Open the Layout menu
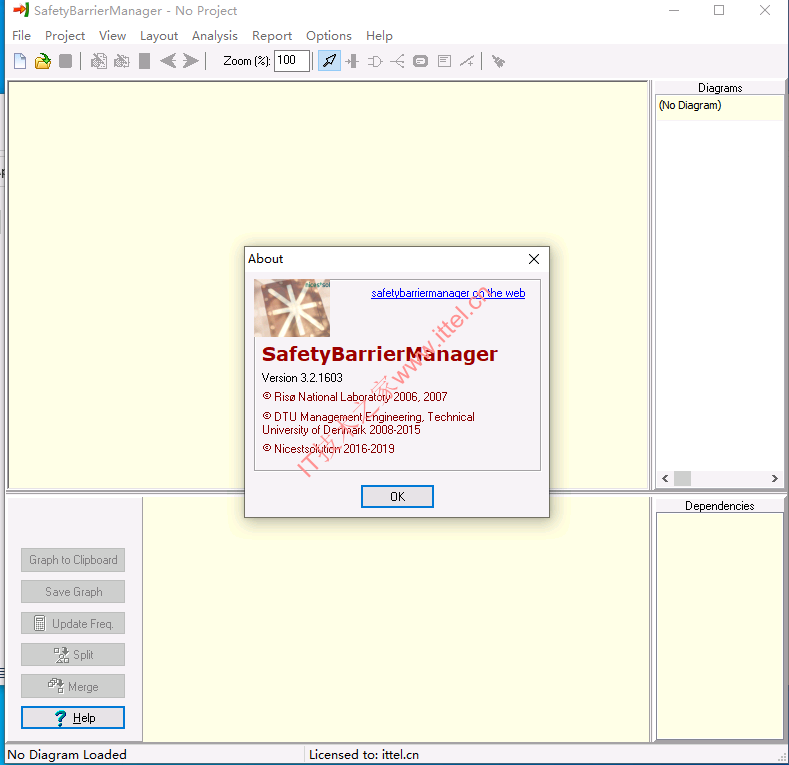The image size is (789, 765). (159, 36)
